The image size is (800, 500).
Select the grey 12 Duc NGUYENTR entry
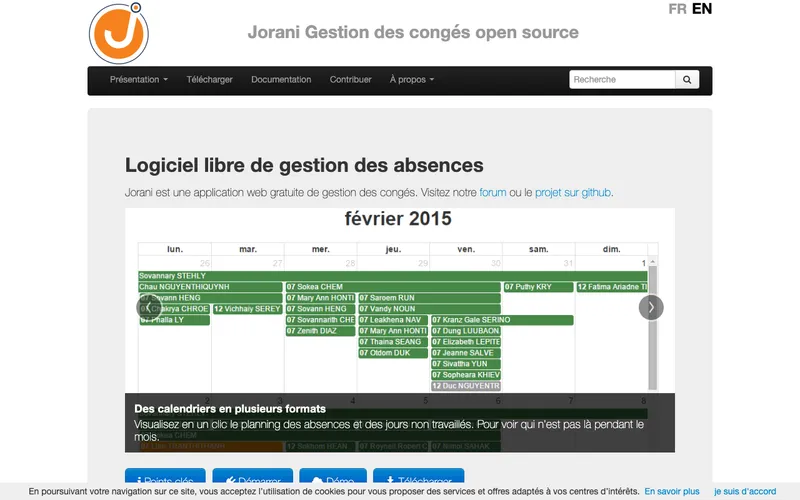[x=466, y=386]
